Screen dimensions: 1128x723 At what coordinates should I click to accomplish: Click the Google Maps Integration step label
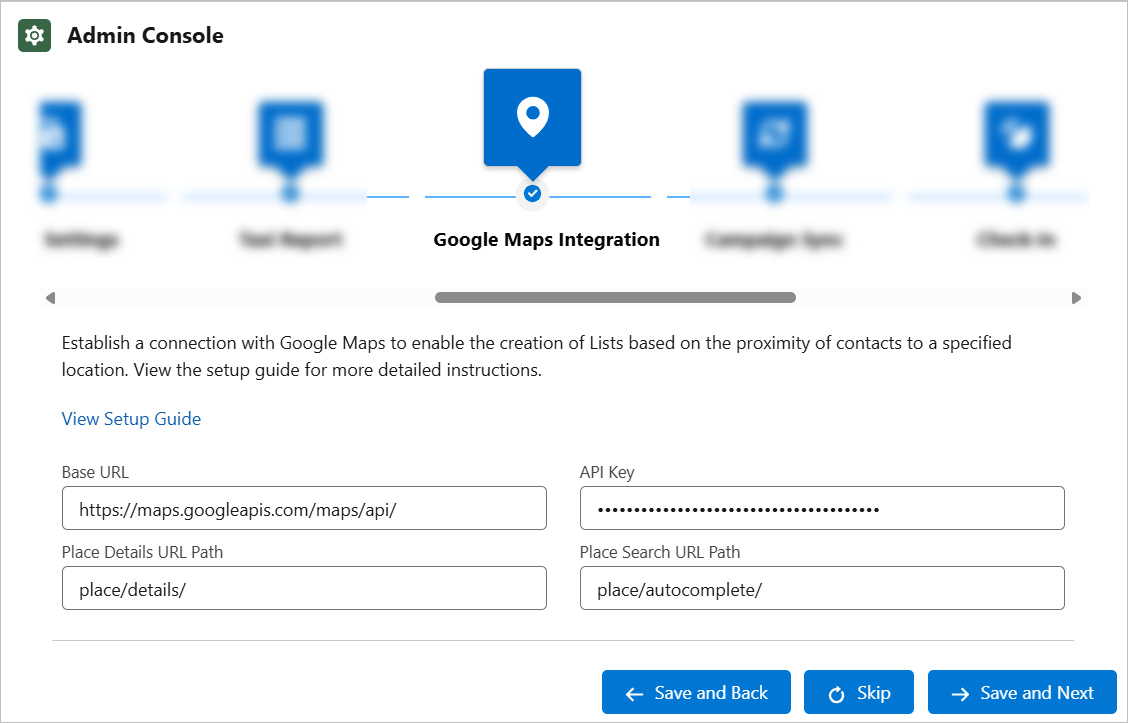[x=546, y=240]
